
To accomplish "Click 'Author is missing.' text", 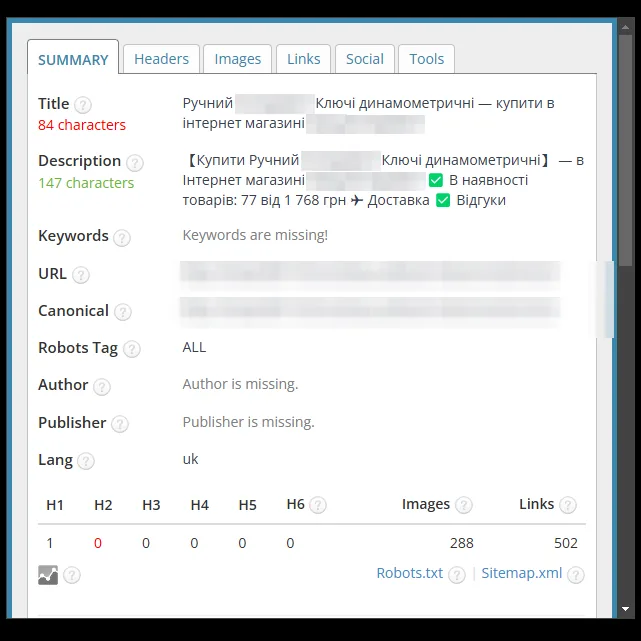I will pyautogui.click(x=240, y=384).
